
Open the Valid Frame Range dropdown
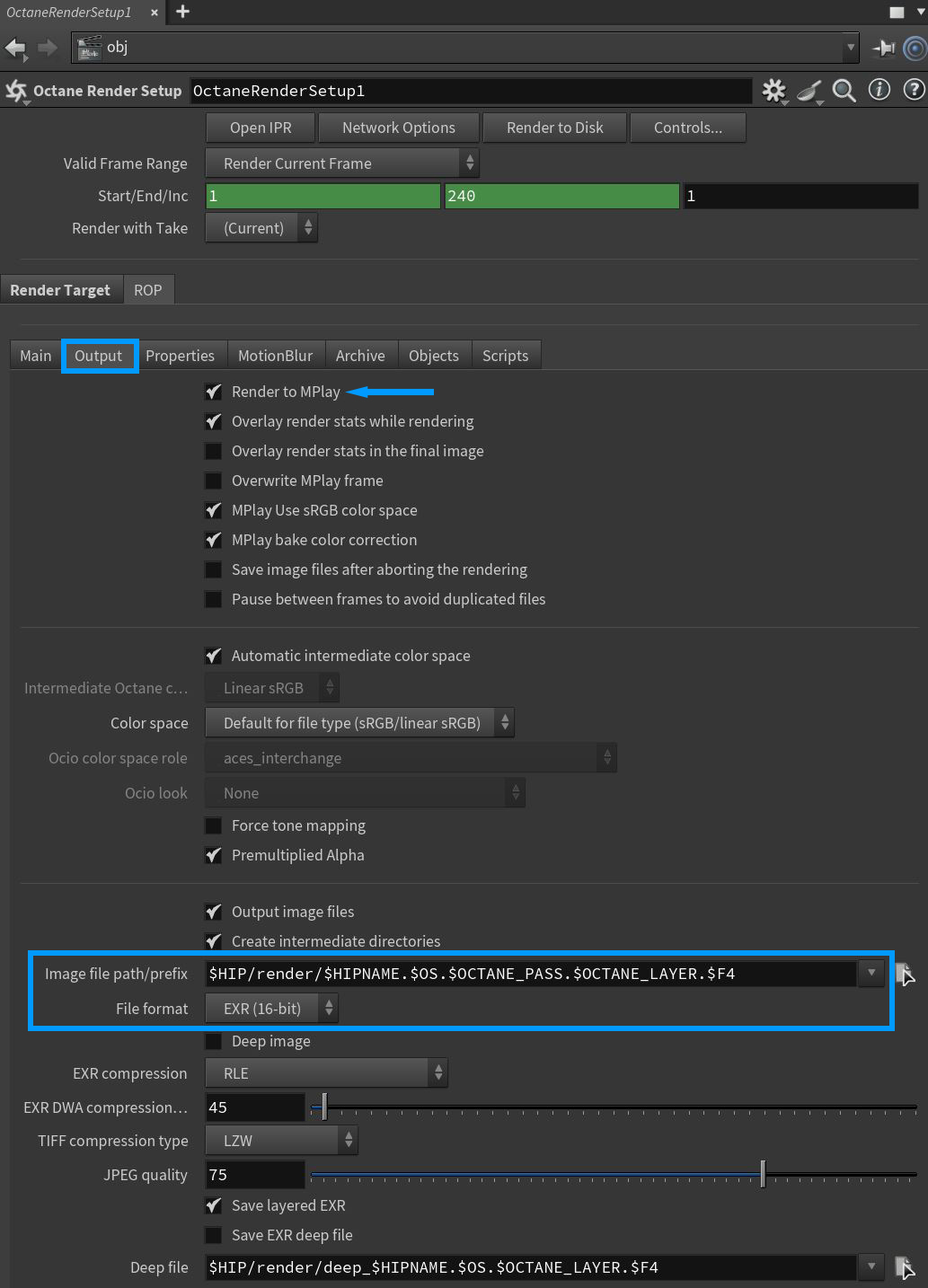tap(341, 163)
